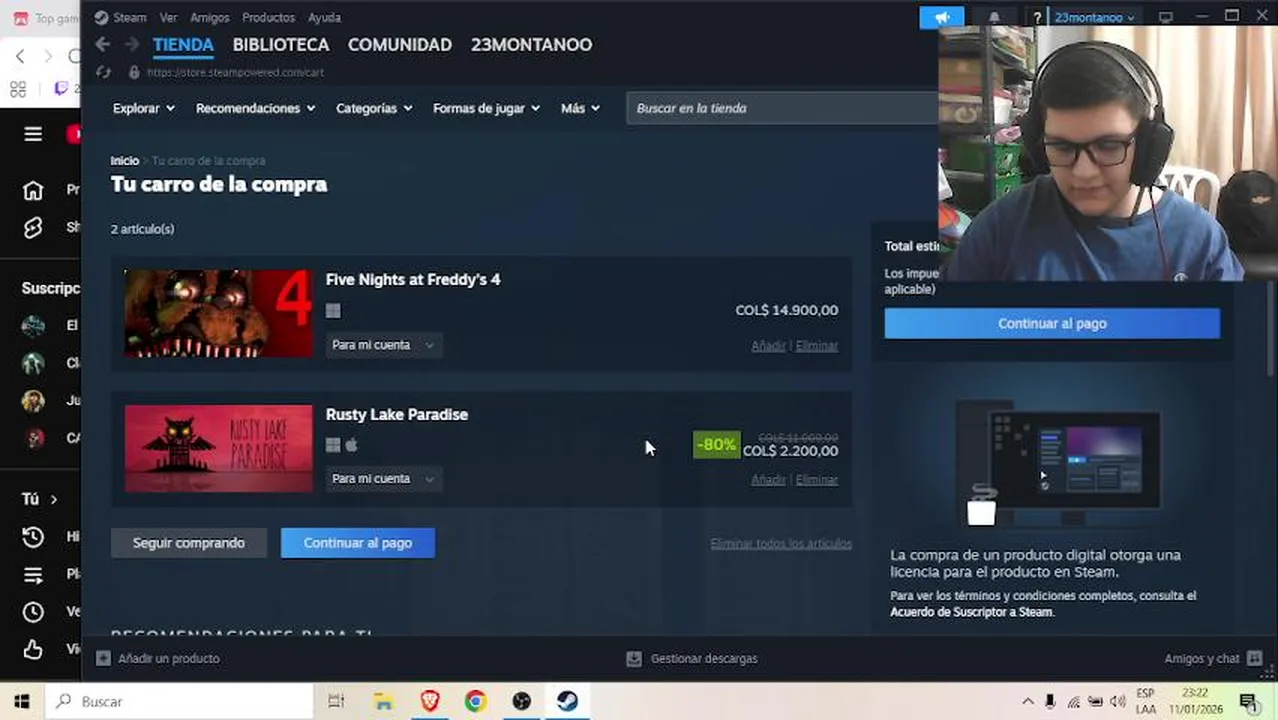Open OBS Studio from the taskbar
Screen dimensions: 1278x720
click(x=521, y=701)
